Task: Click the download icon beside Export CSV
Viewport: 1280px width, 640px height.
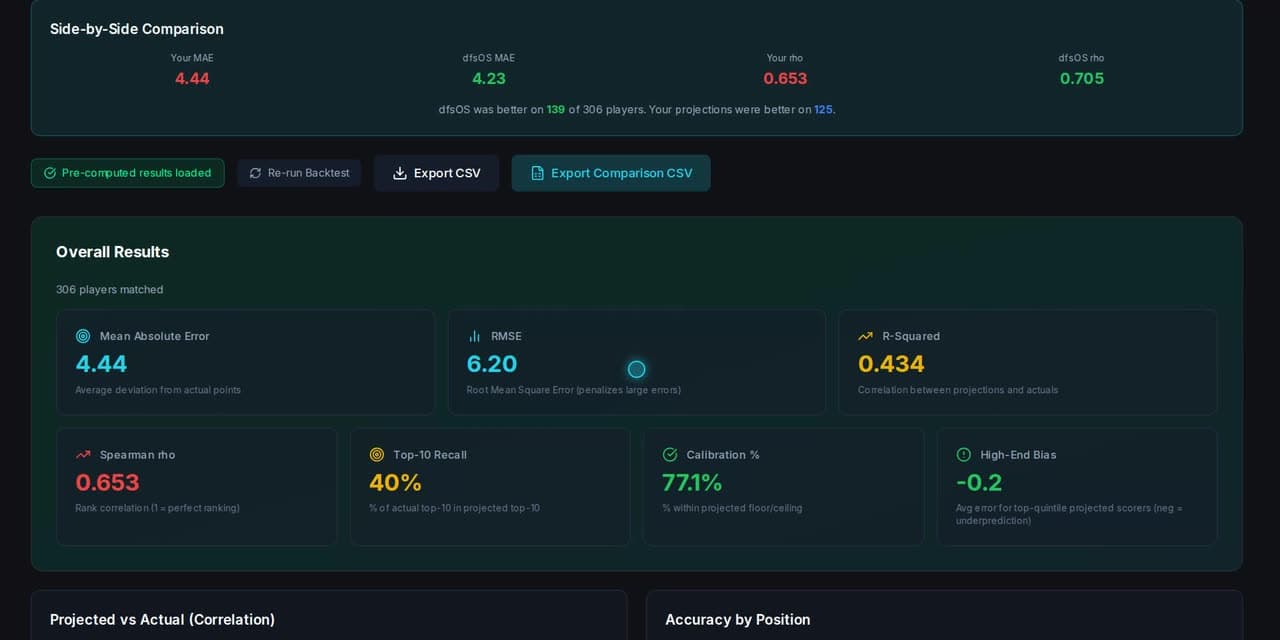Action: tap(400, 173)
